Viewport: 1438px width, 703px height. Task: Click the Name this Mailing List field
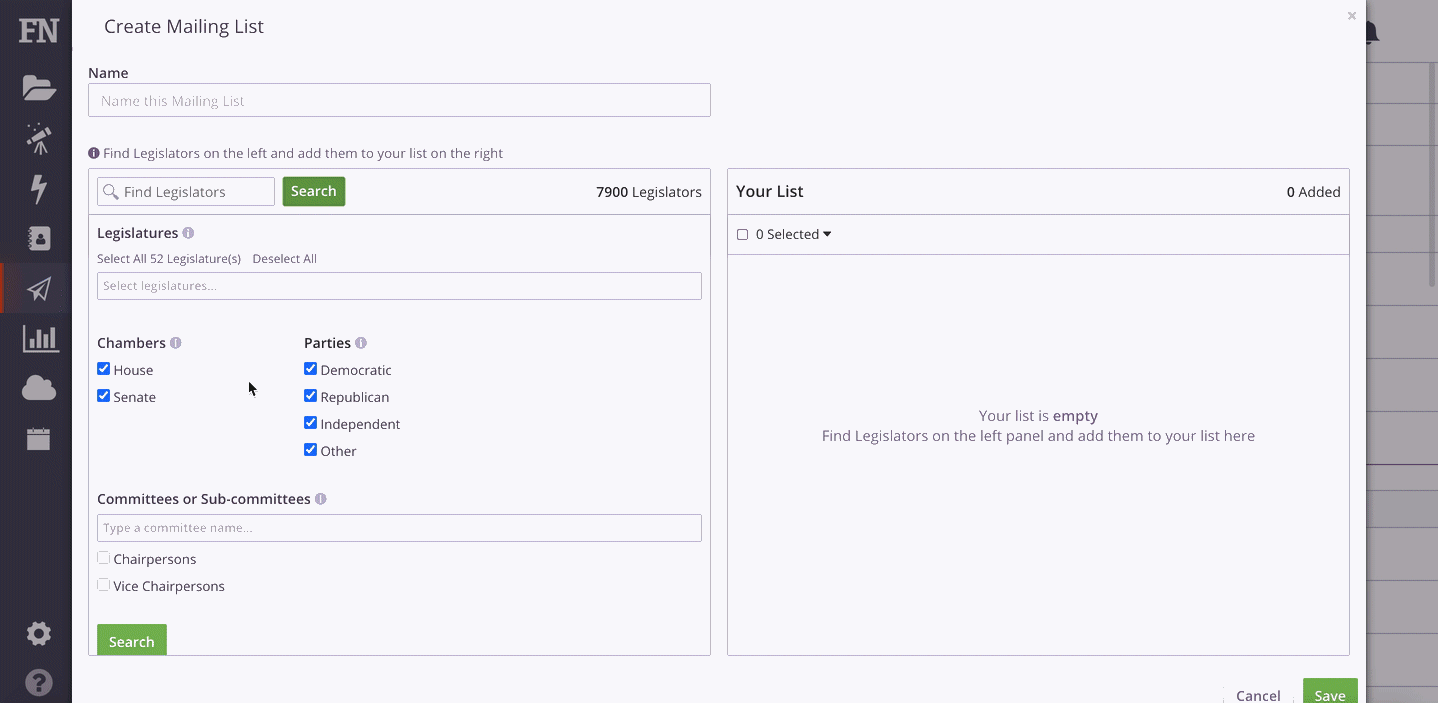click(399, 100)
